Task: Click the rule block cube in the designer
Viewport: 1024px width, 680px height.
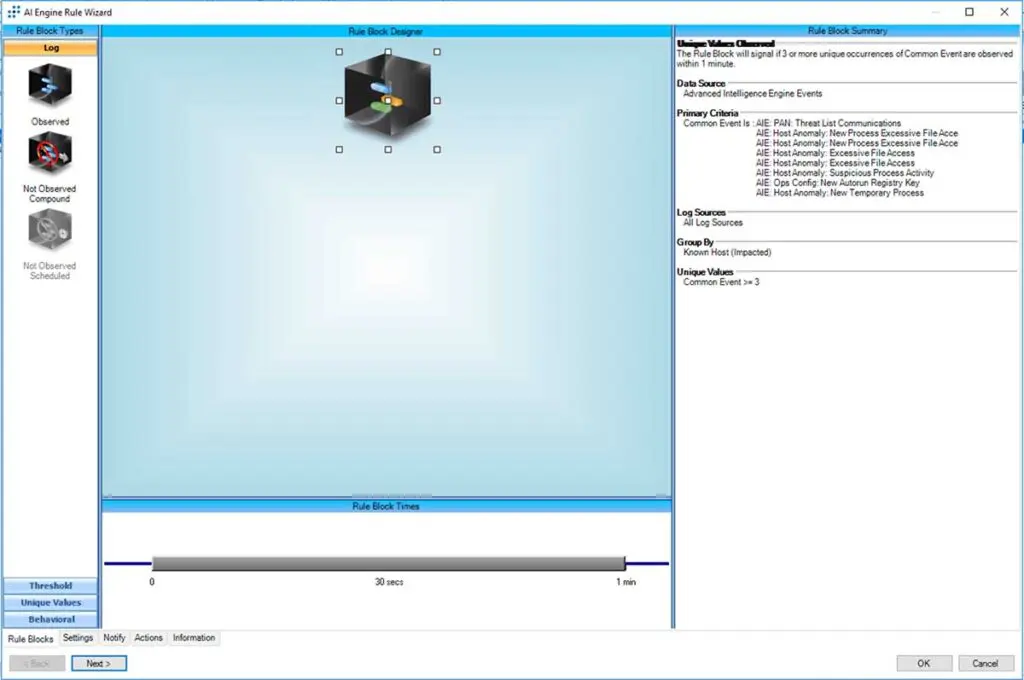Action: (388, 97)
